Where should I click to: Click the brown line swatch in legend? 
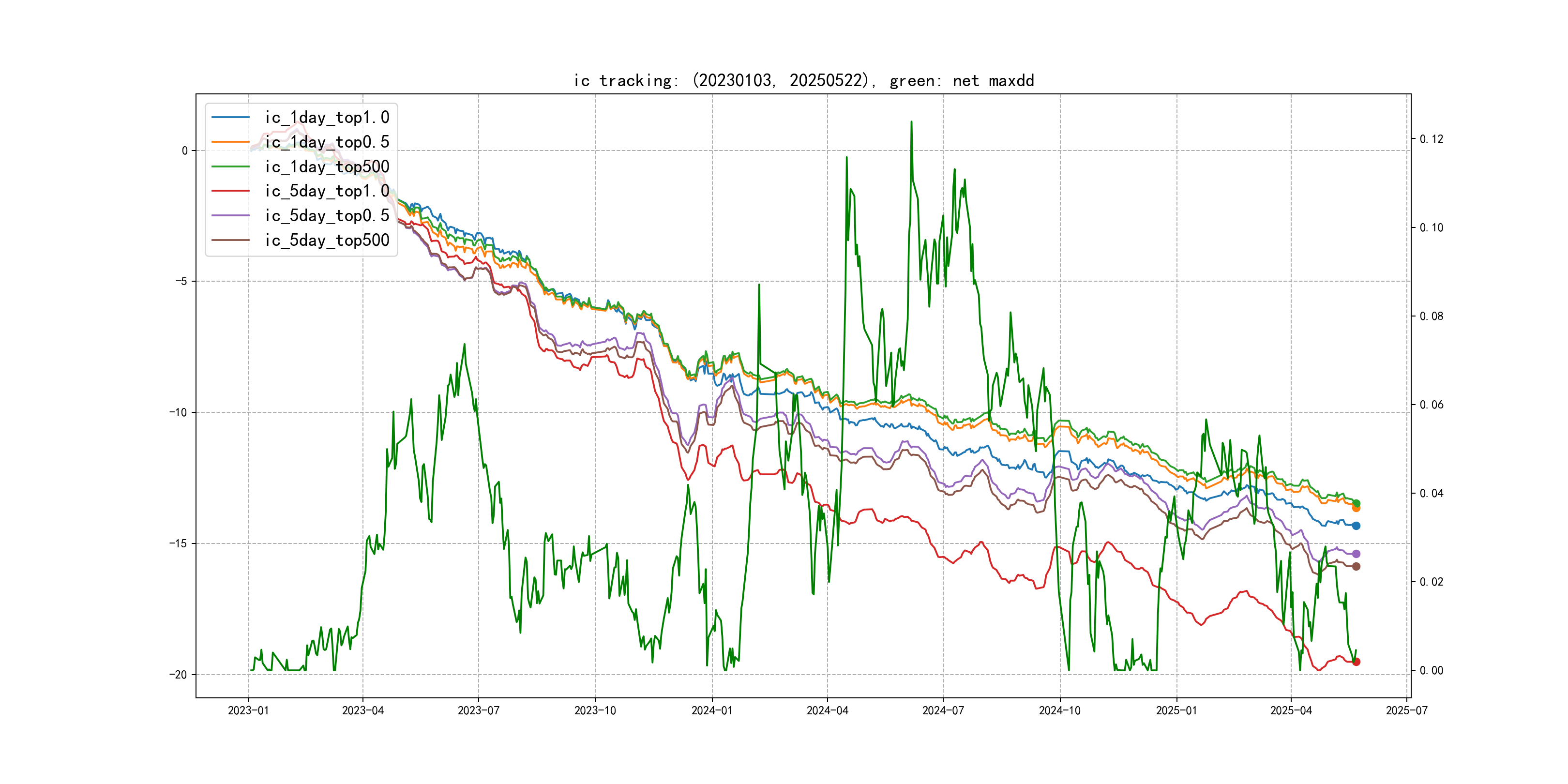click(231, 240)
